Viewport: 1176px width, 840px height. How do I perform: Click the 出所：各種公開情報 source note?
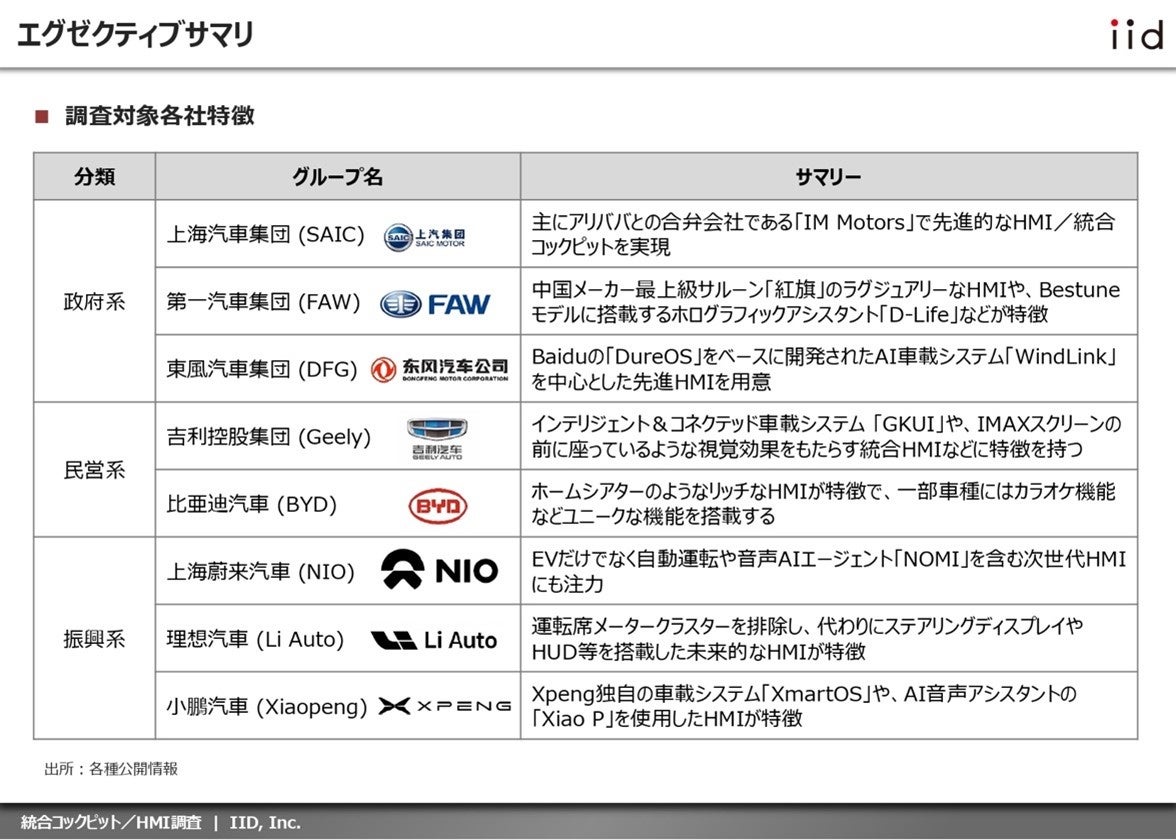(x=111, y=769)
